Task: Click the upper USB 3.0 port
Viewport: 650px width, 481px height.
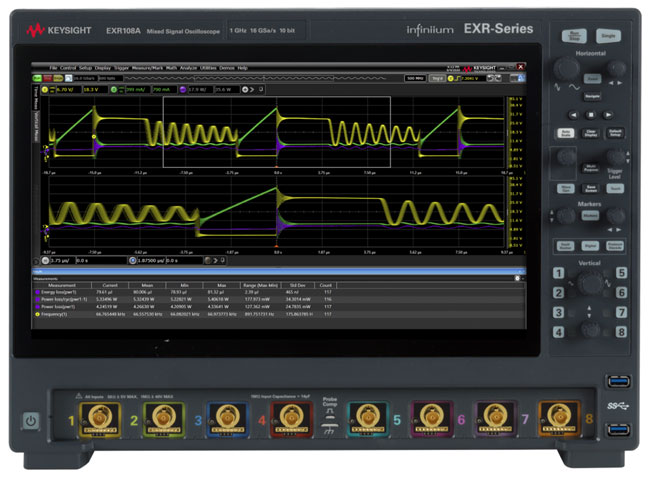Action: (x=618, y=381)
